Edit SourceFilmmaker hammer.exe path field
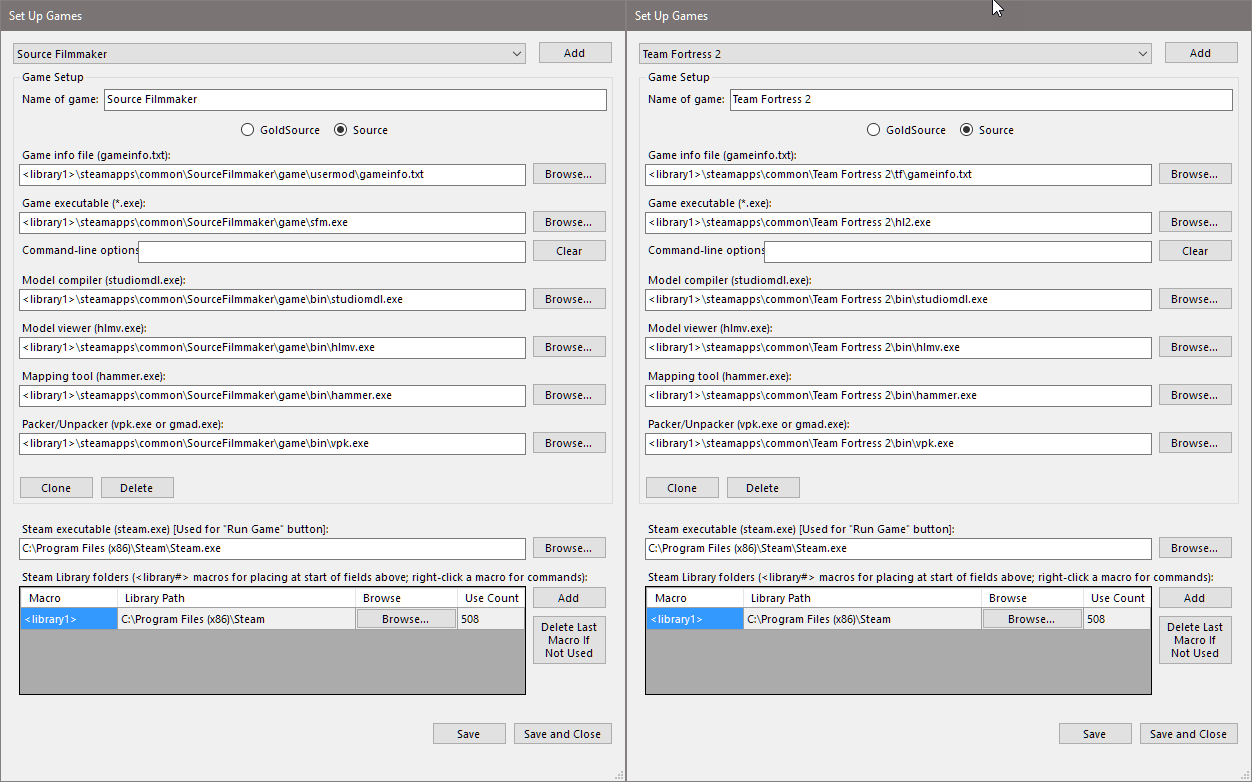This screenshot has height=782, width=1252. click(x=272, y=395)
